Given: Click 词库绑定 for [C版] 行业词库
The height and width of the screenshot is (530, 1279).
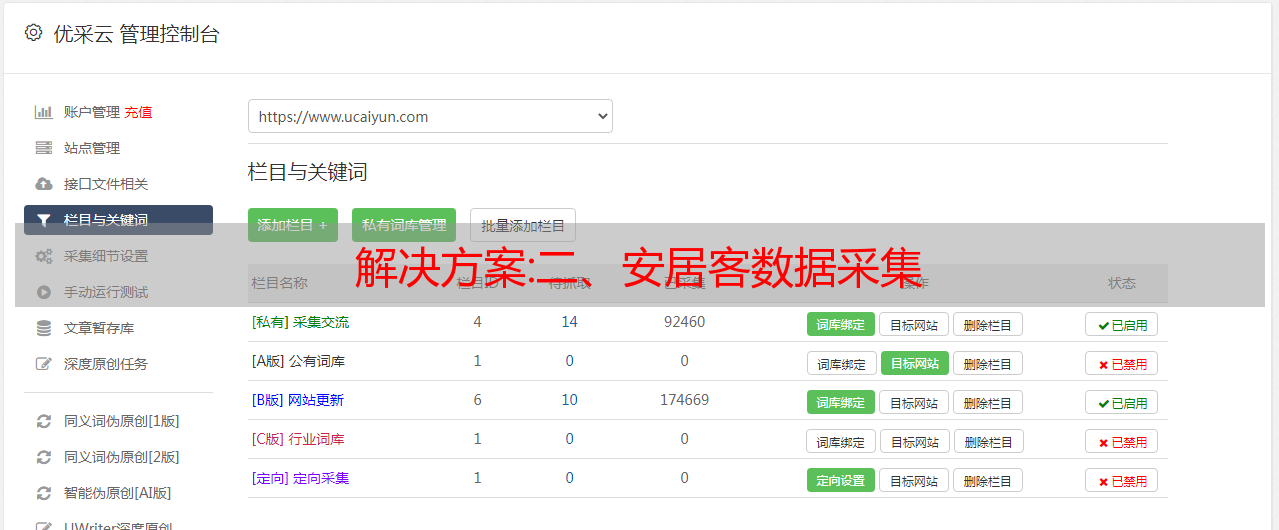Looking at the screenshot, I should coord(842,441).
